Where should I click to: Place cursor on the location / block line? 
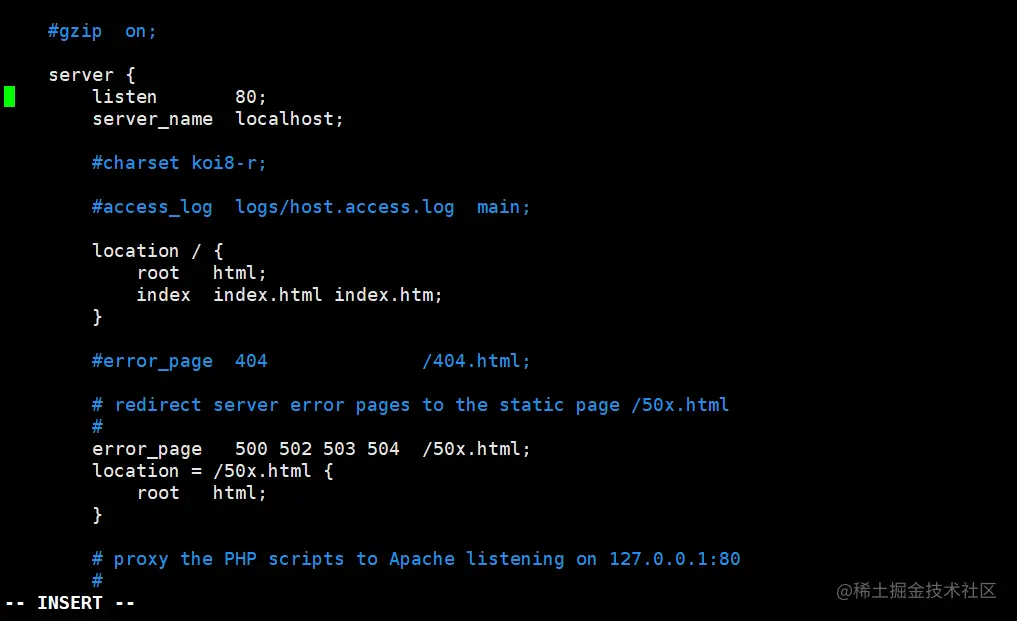[x=157, y=251]
